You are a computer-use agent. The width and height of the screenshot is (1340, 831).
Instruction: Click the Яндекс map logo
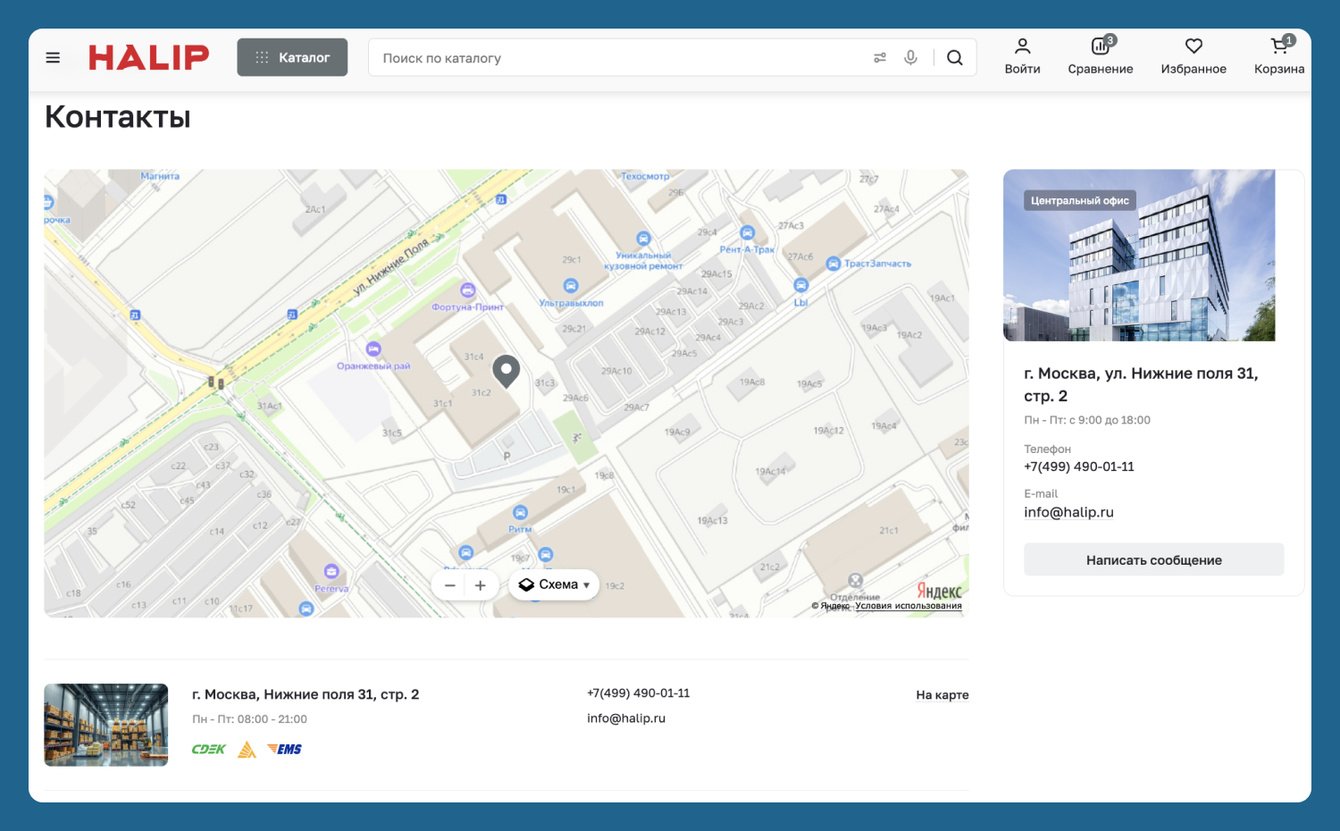click(939, 591)
